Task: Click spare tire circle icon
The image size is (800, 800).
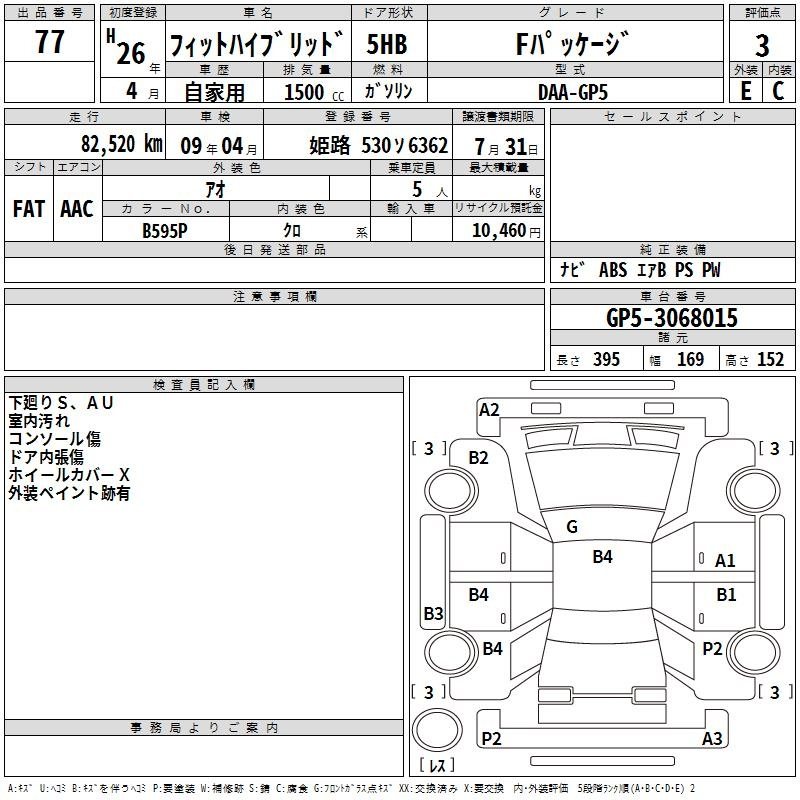Action: tap(437, 729)
